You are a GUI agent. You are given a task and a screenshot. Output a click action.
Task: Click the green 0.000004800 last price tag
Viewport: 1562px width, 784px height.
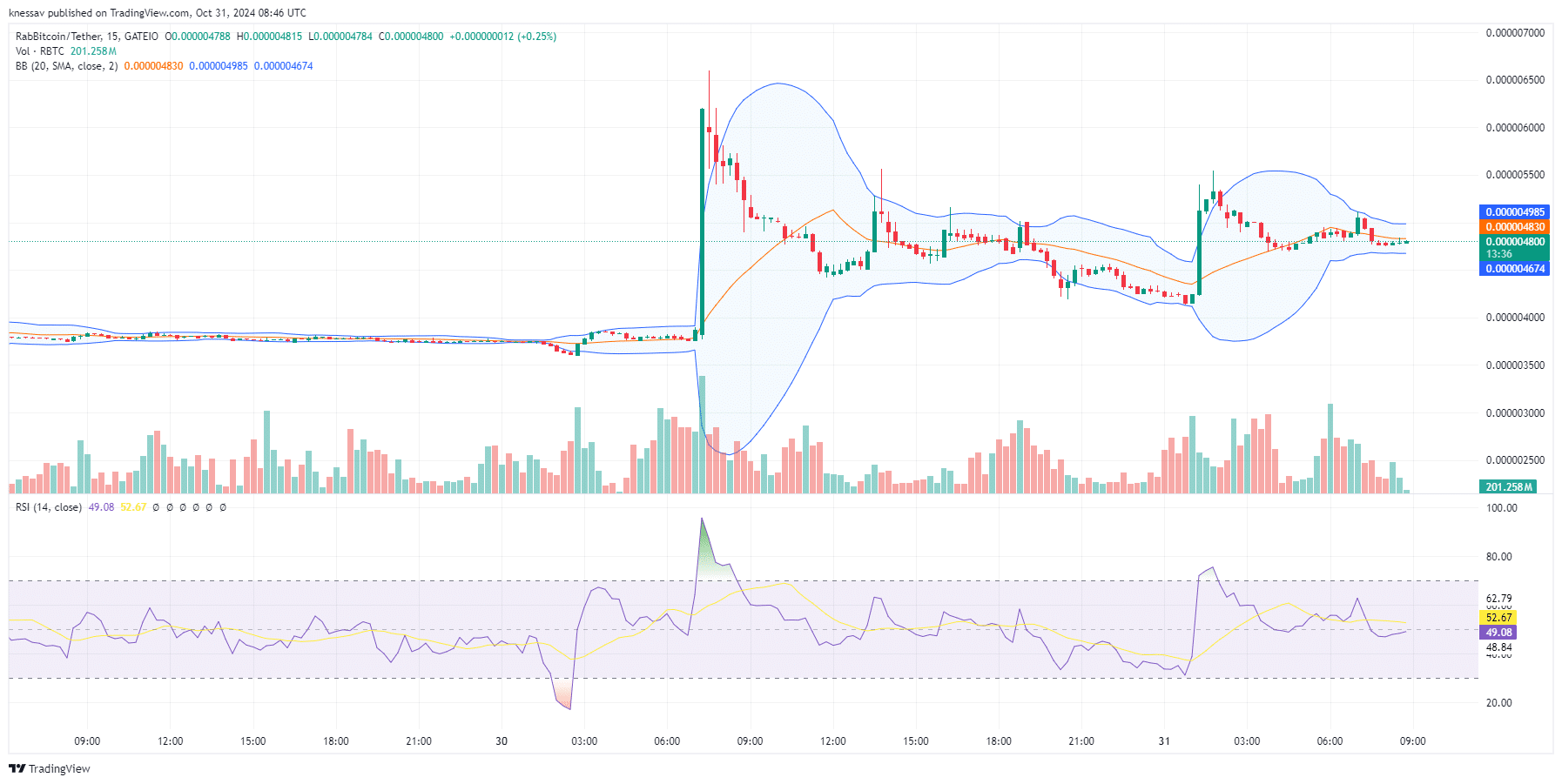pyautogui.click(x=1515, y=242)
